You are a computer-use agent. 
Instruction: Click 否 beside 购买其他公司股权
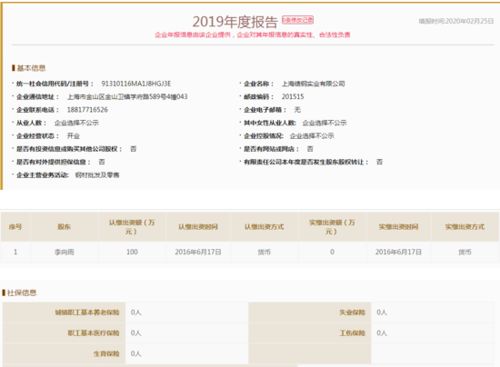(133, 149)
